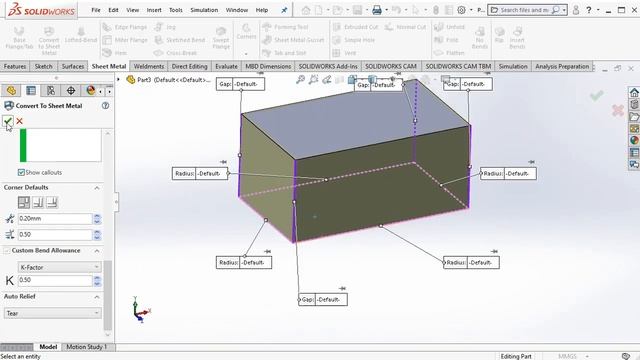The height and width of the screenshot is (360, 640).
Task: Open the FeatureManager design tree tab
Action: pyautogui.click(x=11, y=90)
